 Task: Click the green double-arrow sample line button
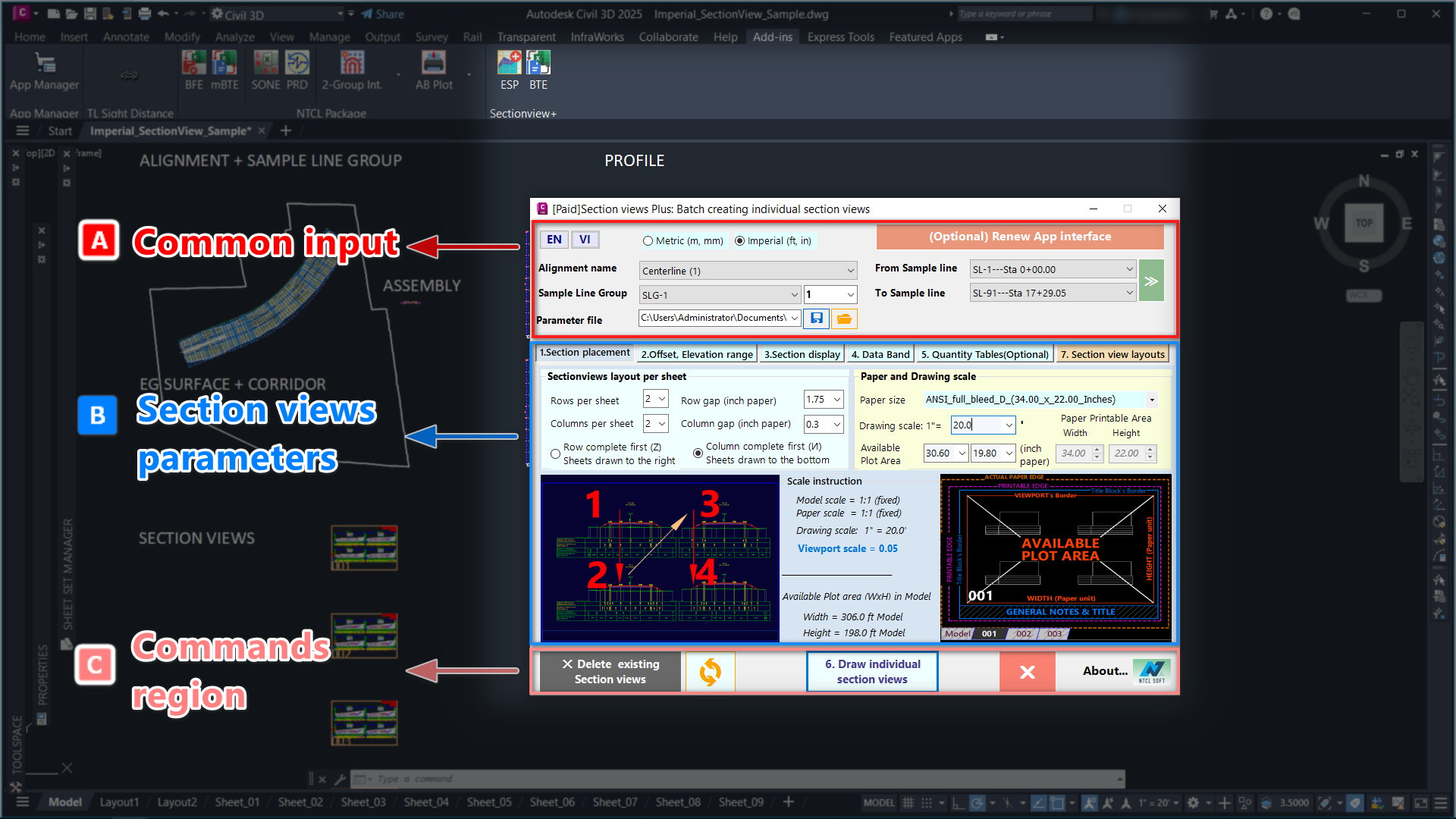click(1150, 281)
